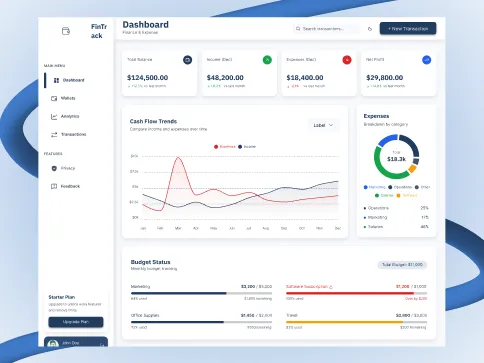This screenshot has width=484, height=363.
Task: Open the Privacy feature page
Action: click(x=68, y=168)
